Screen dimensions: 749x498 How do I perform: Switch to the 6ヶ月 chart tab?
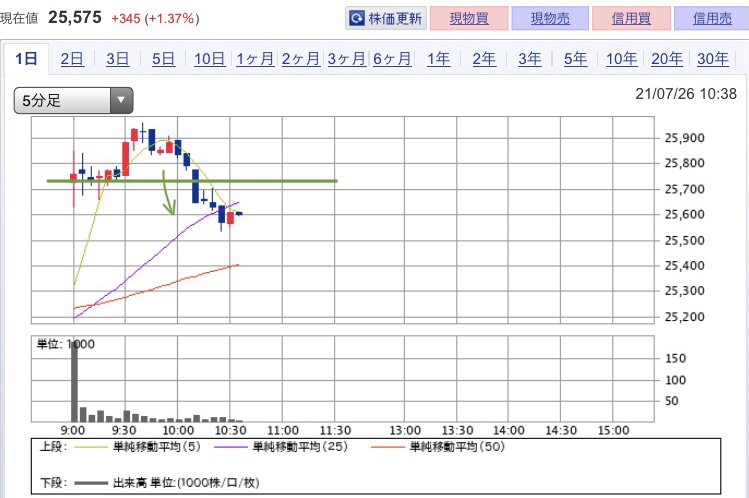[x=392, y=59]
